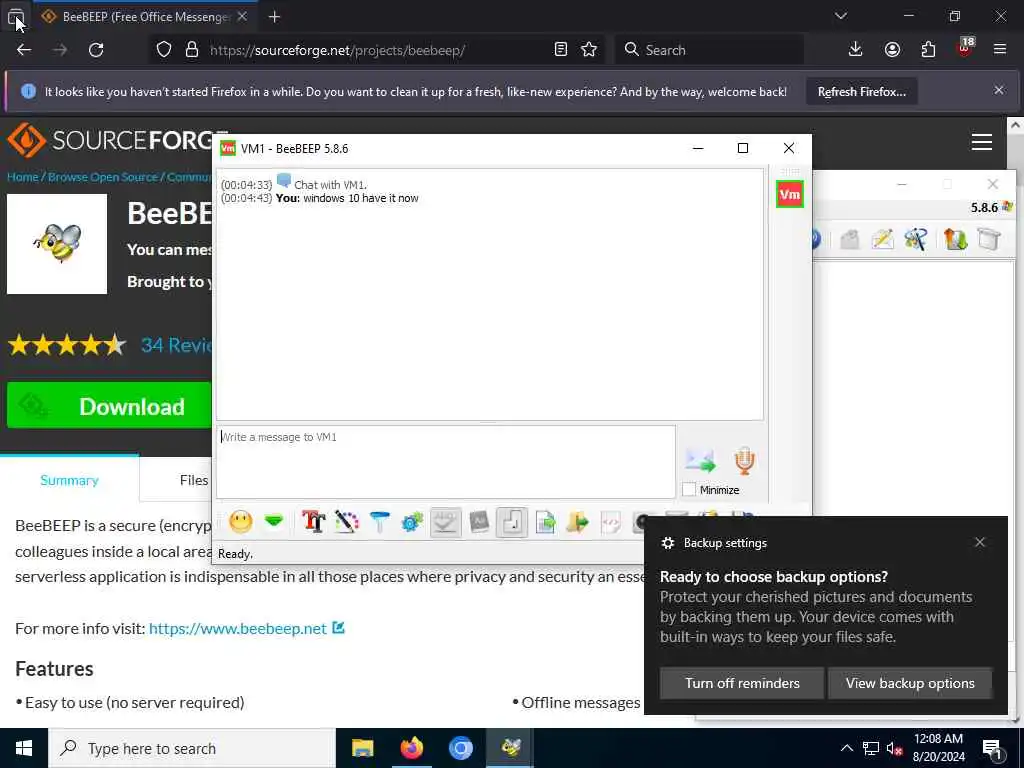1024x768 pixels.
Task: Click the send folder icon with green arrow
Action: pyautogui.click(x=577, y=522)
